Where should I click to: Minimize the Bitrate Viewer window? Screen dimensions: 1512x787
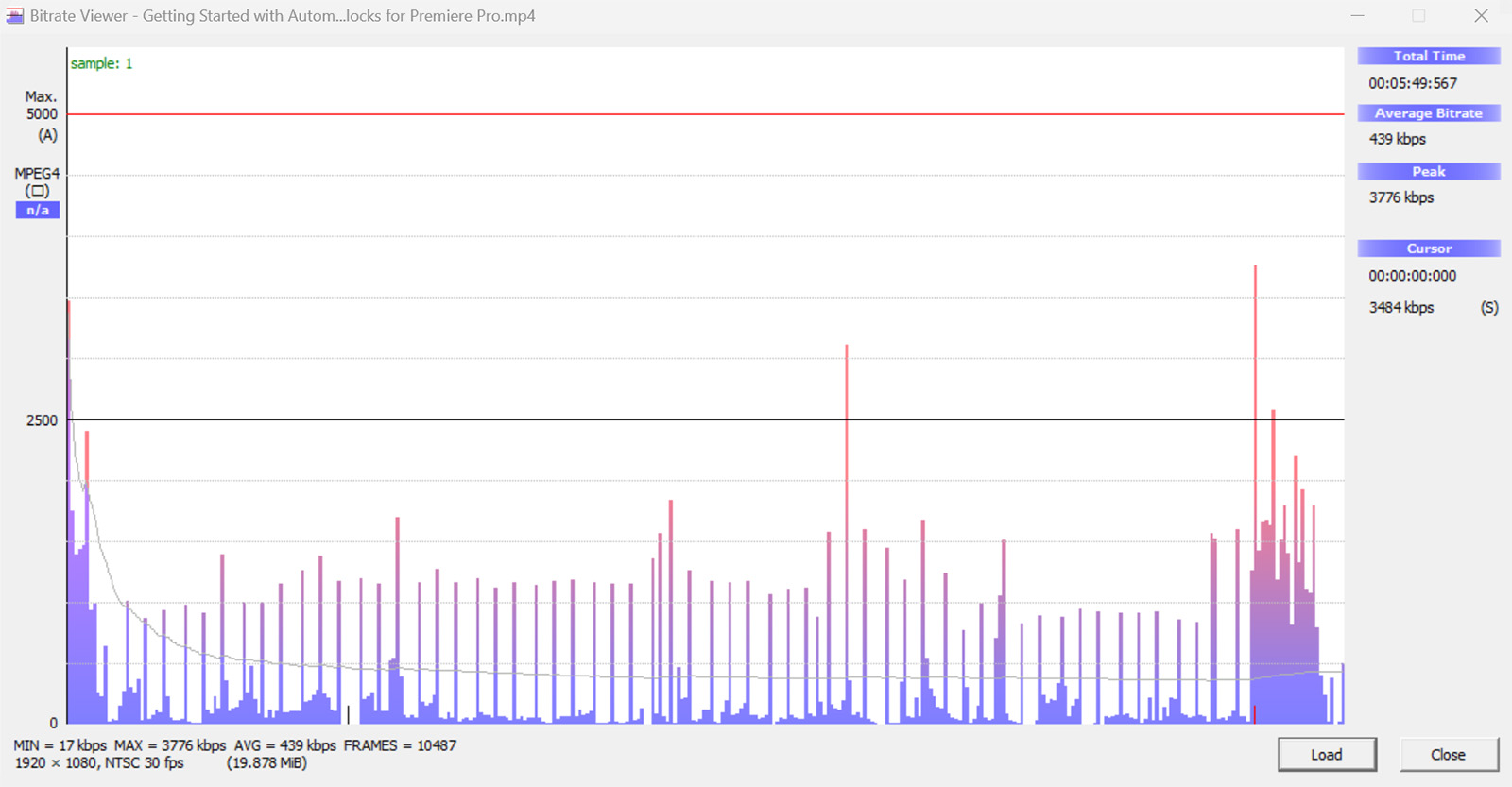coord(1357,16)
